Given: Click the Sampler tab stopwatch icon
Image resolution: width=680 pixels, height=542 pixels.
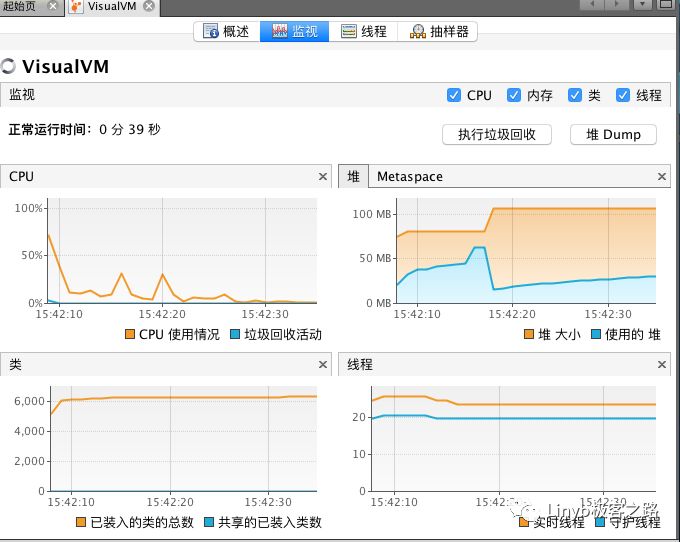Looking at the screenshot, I should 418,31.
